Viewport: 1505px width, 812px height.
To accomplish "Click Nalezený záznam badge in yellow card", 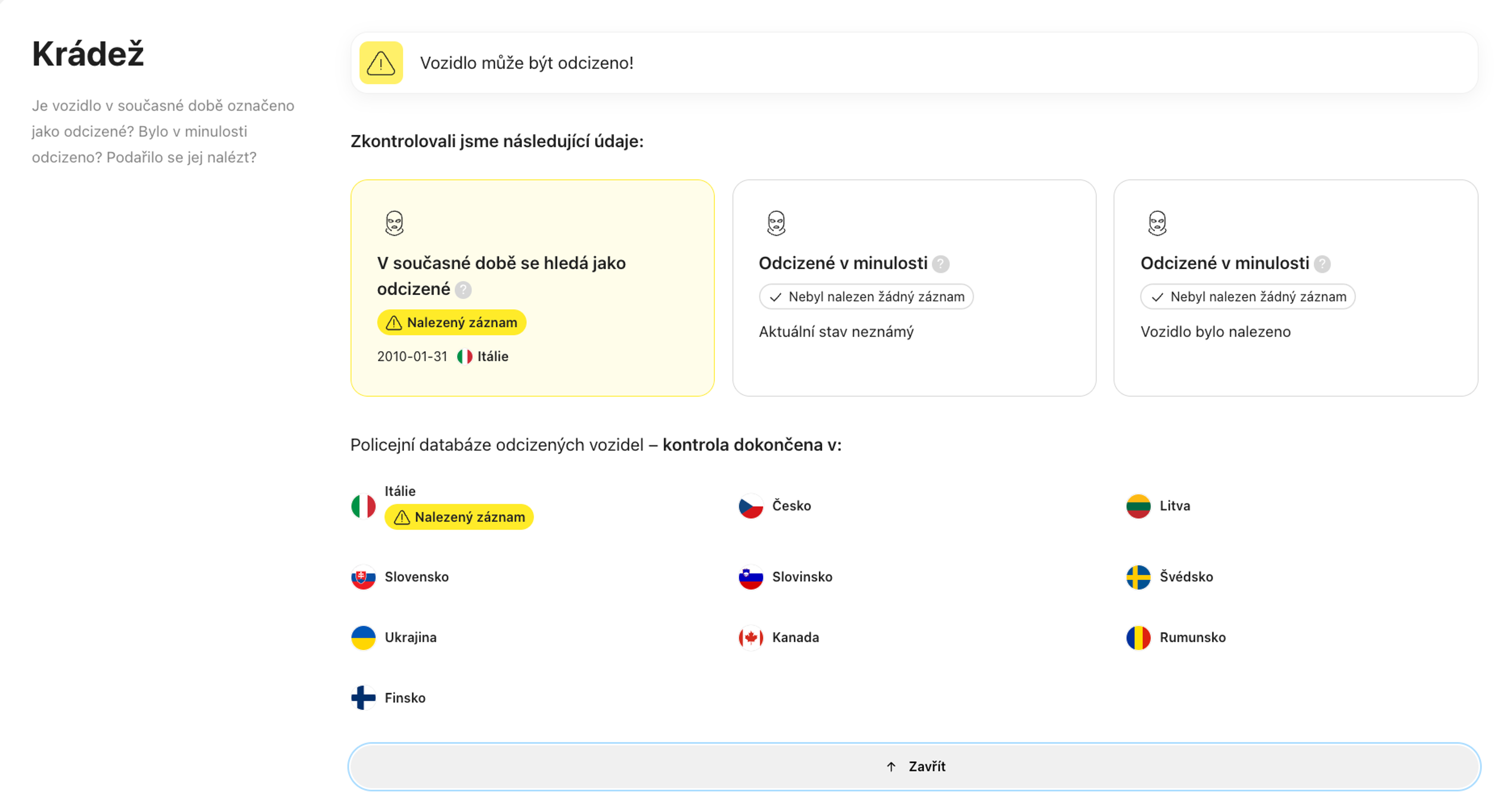I will coord(451,323).
